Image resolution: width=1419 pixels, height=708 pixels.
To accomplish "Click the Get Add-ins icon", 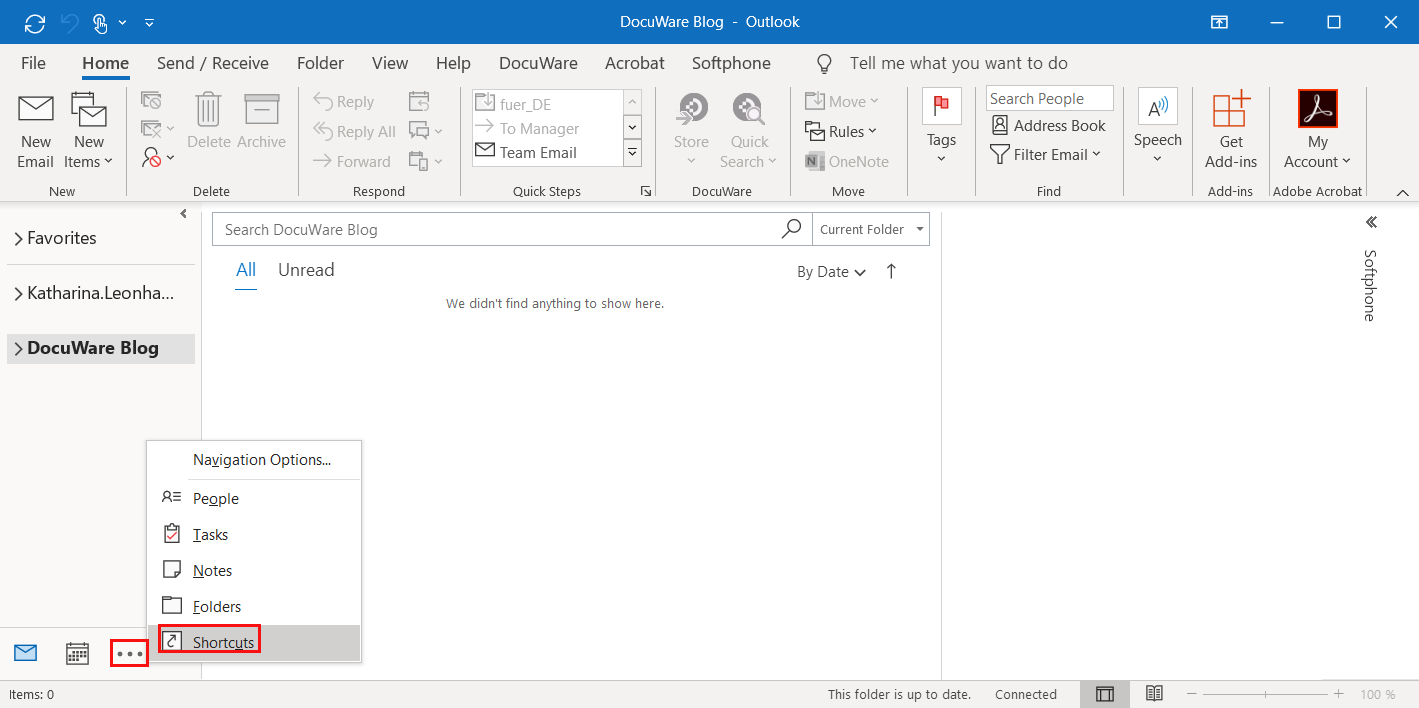I will click(x=1231, y=112).
